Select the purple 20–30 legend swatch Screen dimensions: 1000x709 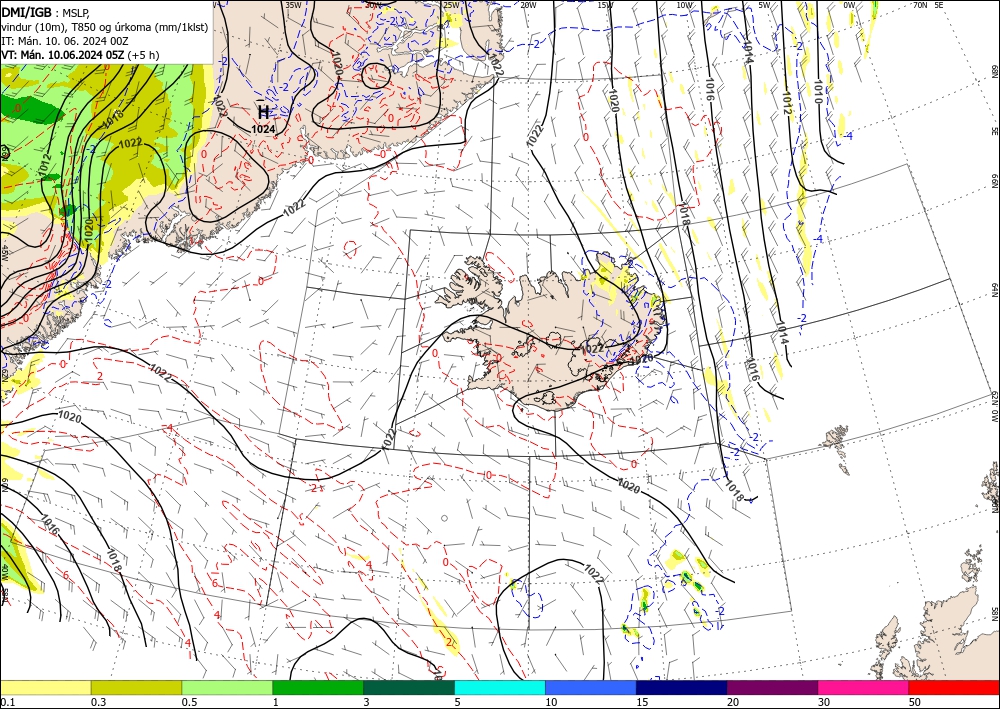pyautogui.click(x=772, y=687)
